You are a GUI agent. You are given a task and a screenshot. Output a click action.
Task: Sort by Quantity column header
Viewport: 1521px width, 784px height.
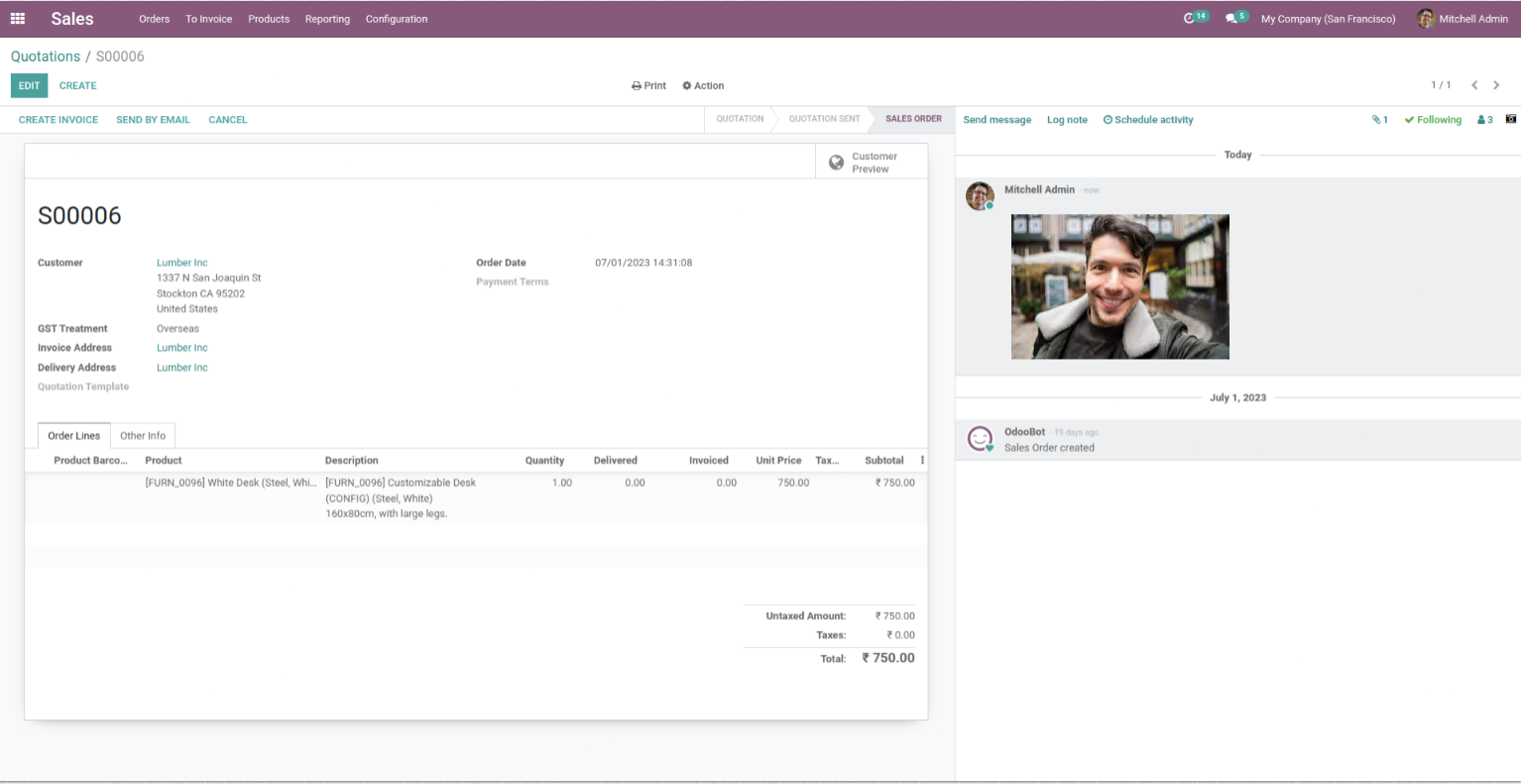point(544,460)
